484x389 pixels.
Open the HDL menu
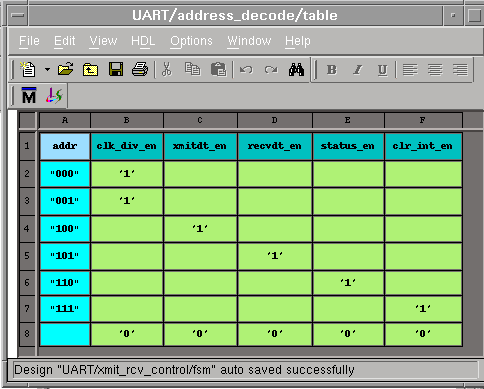(143, 41)
